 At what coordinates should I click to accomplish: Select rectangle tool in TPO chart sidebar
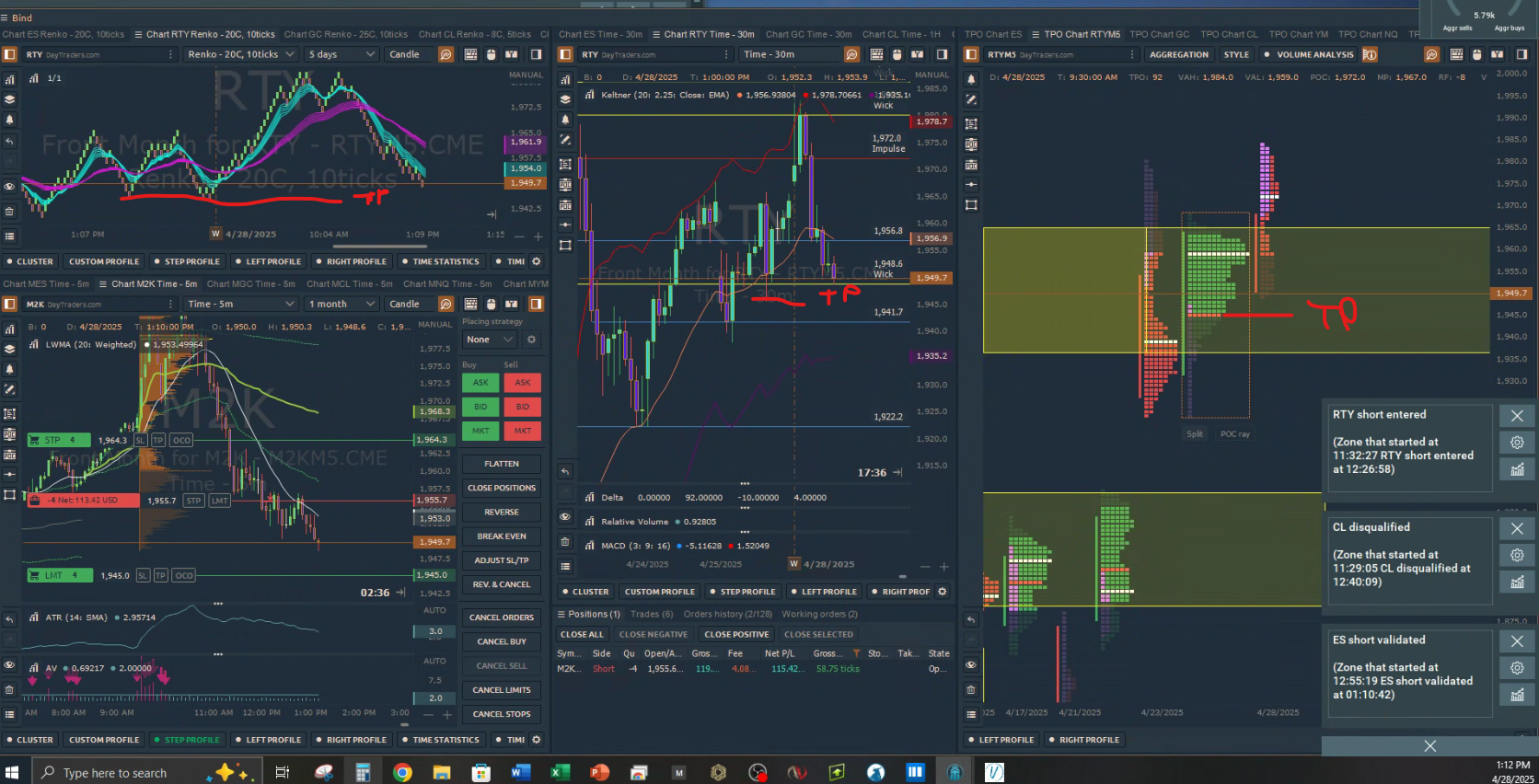pyautogui.click(x=971, y=204)
